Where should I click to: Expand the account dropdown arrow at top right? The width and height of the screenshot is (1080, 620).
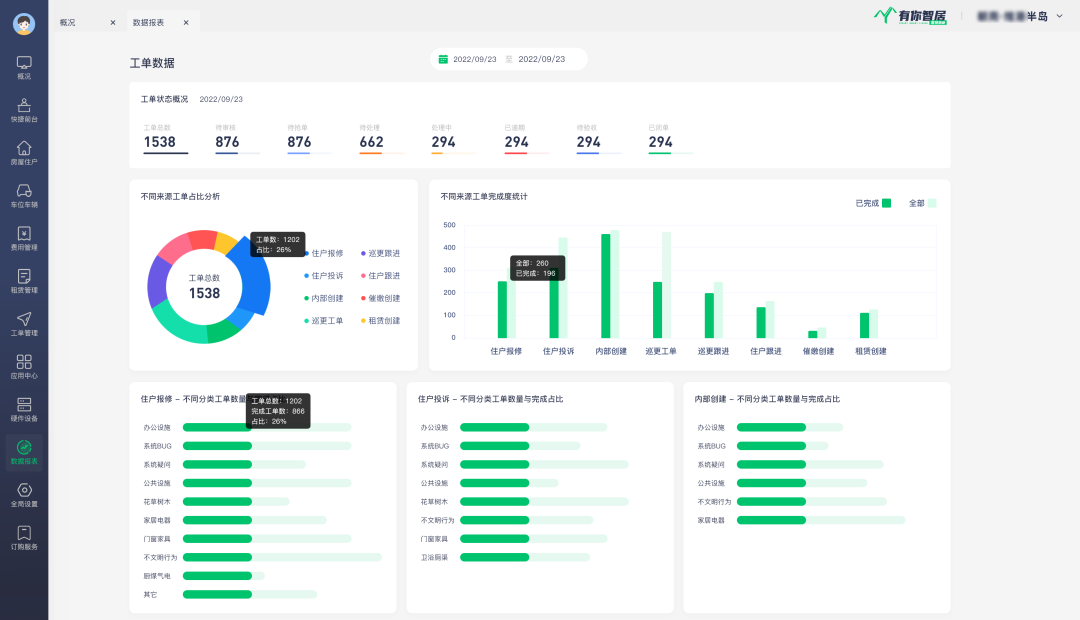(1059, 16)
